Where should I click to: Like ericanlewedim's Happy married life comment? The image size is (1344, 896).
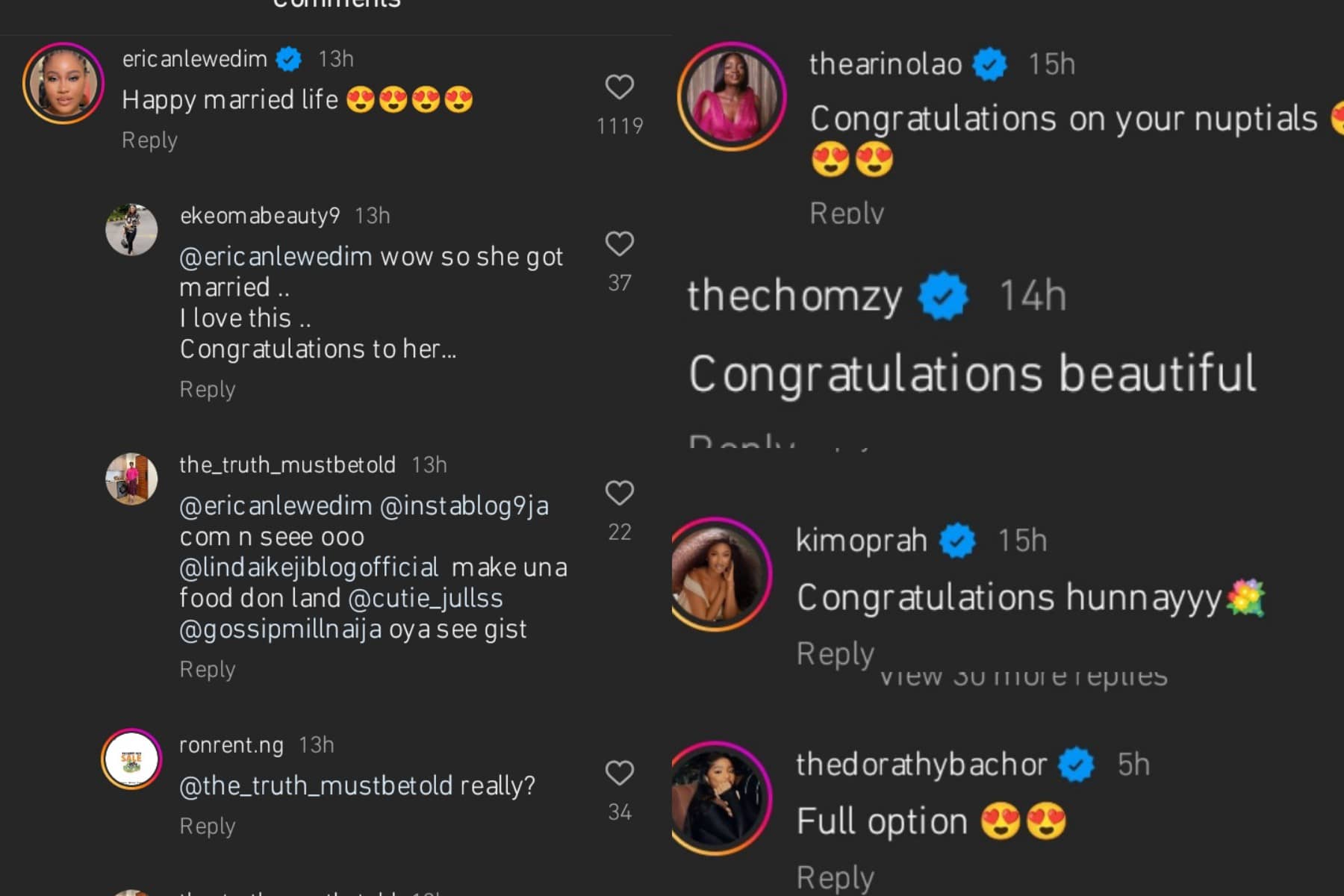(x=619, y=87)
